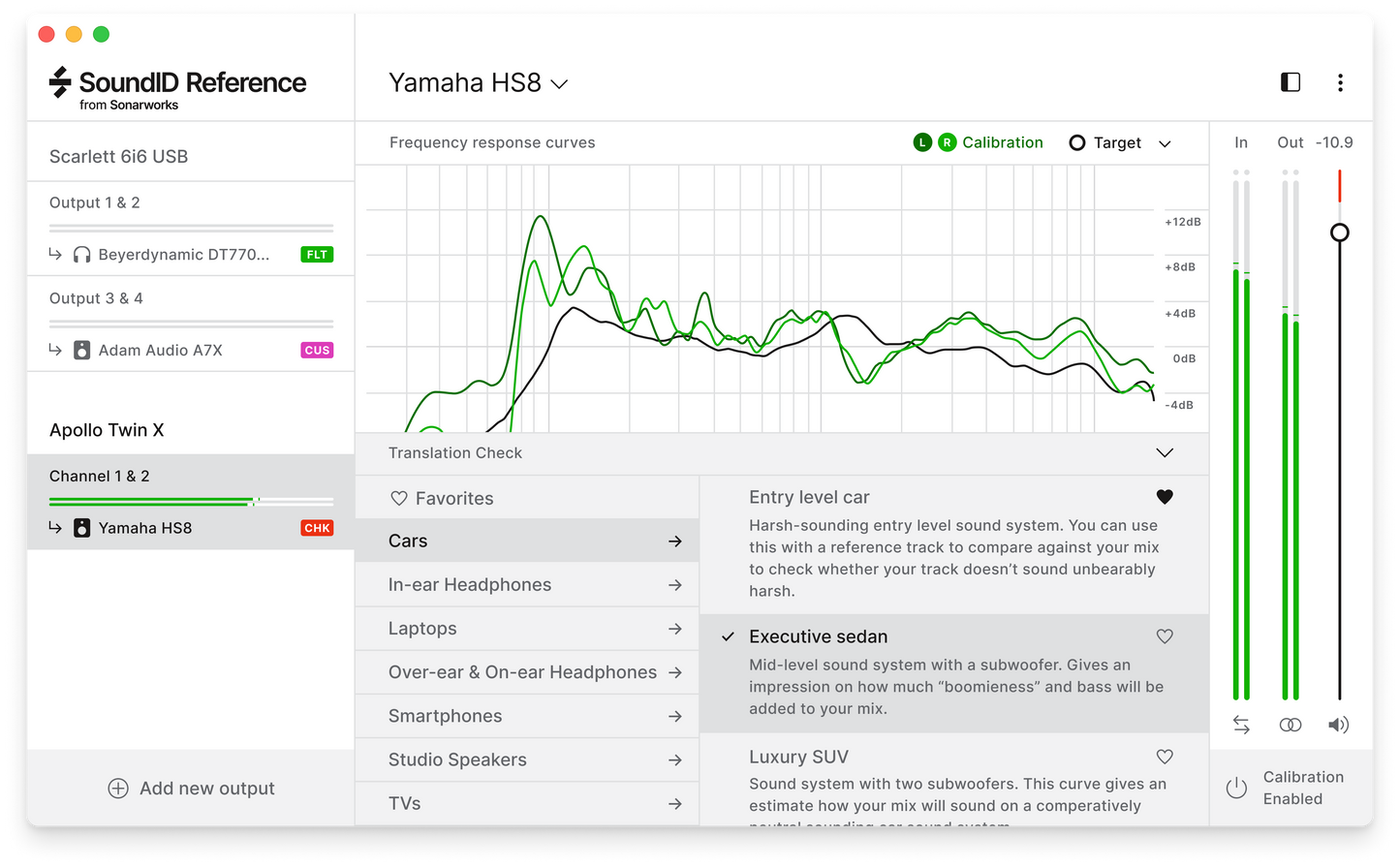Click the checkmark on Executive sedan
Screen dimensions: 1400x867
click(728, 636)
